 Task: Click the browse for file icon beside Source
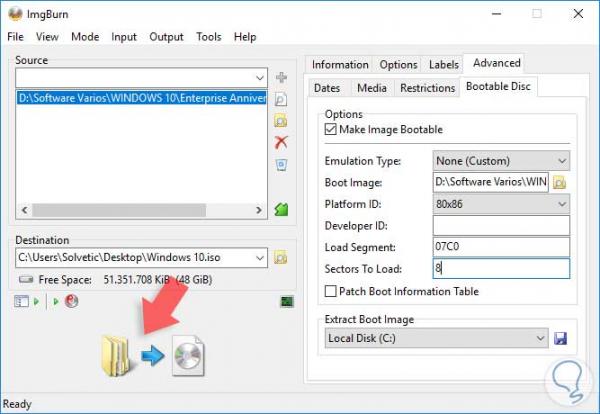point(281,99)
